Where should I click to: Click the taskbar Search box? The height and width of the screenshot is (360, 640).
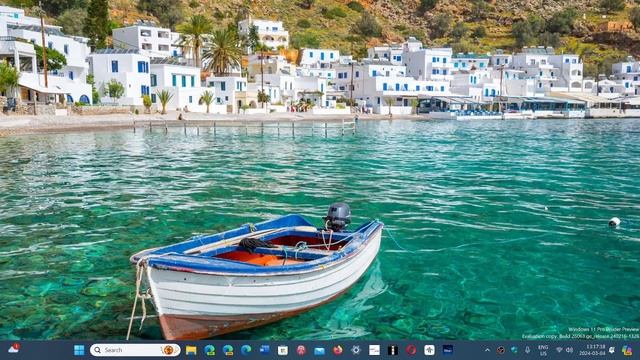[135, 350]
